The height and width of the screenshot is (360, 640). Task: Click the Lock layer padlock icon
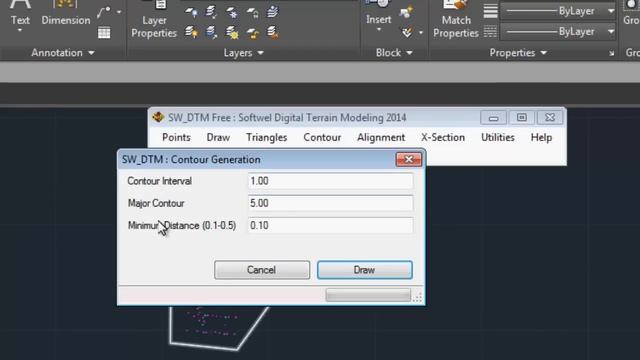(253, 13)
